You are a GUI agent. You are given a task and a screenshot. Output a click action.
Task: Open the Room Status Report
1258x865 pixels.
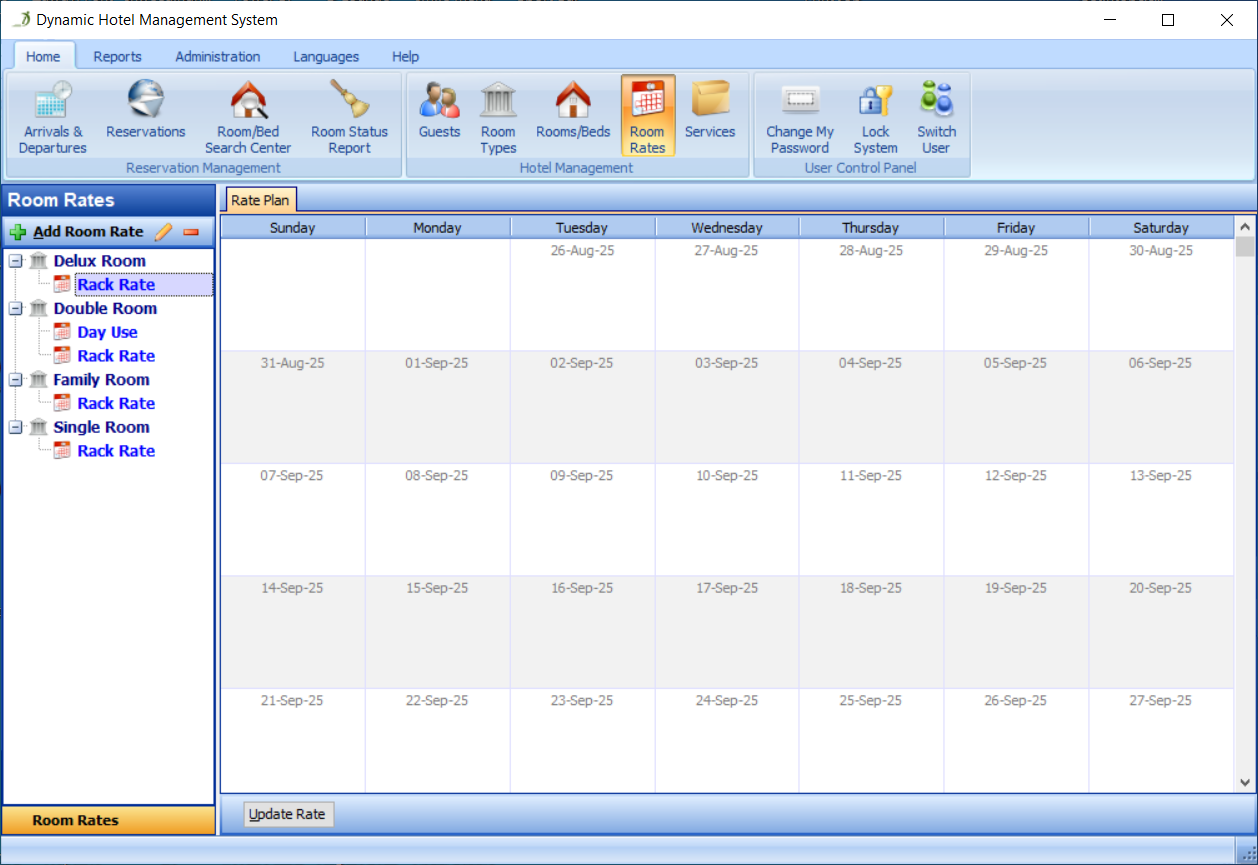(349, 118)
